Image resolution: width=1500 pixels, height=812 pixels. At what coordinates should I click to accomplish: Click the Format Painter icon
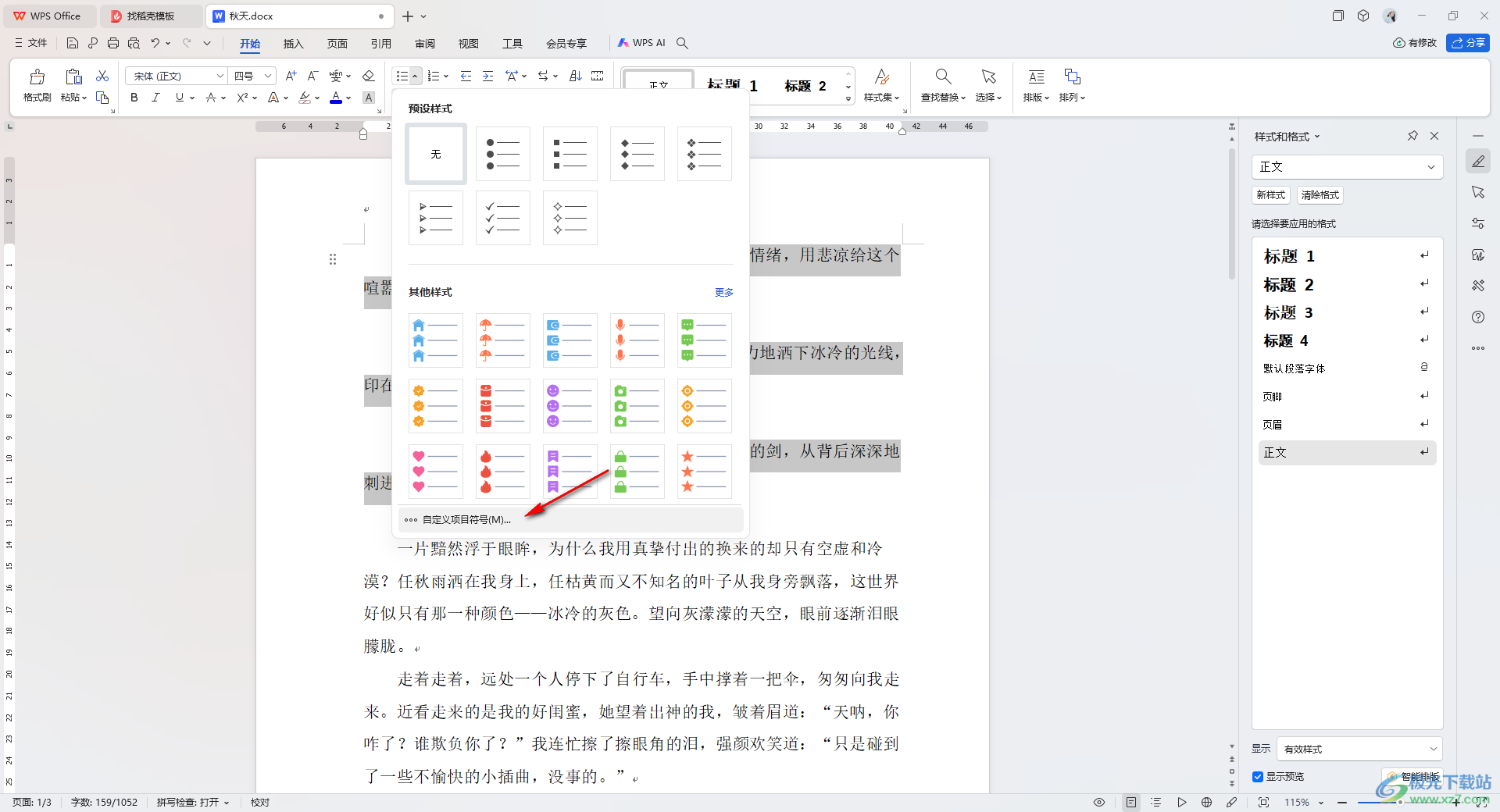[x=37, y=77]
